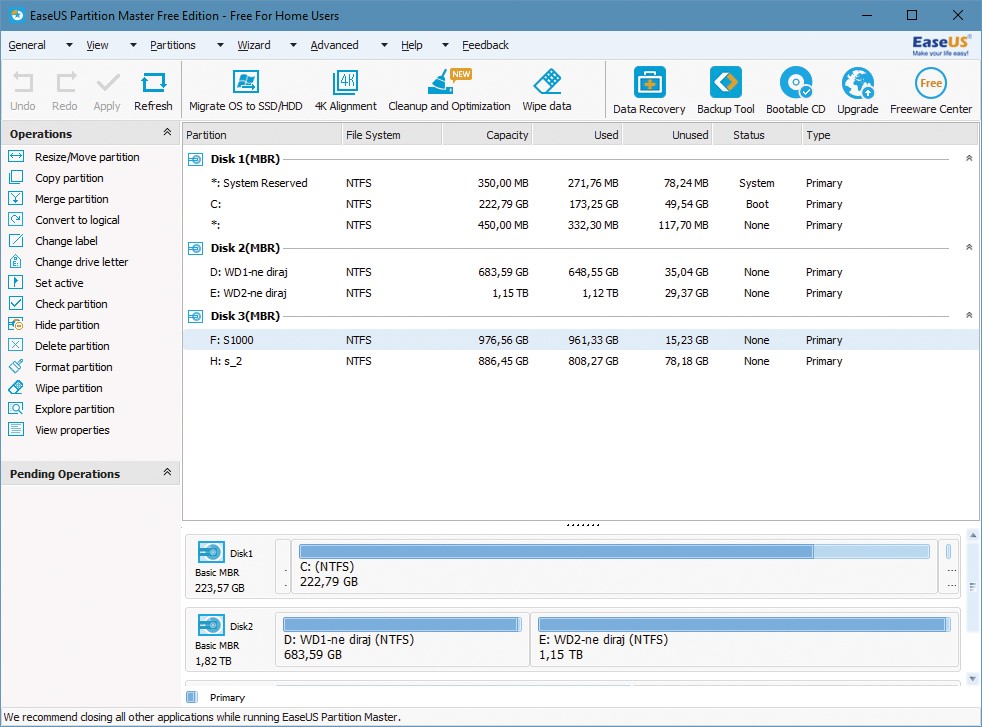Collapse the Disk 1(MBR) group

click(969, 158)
